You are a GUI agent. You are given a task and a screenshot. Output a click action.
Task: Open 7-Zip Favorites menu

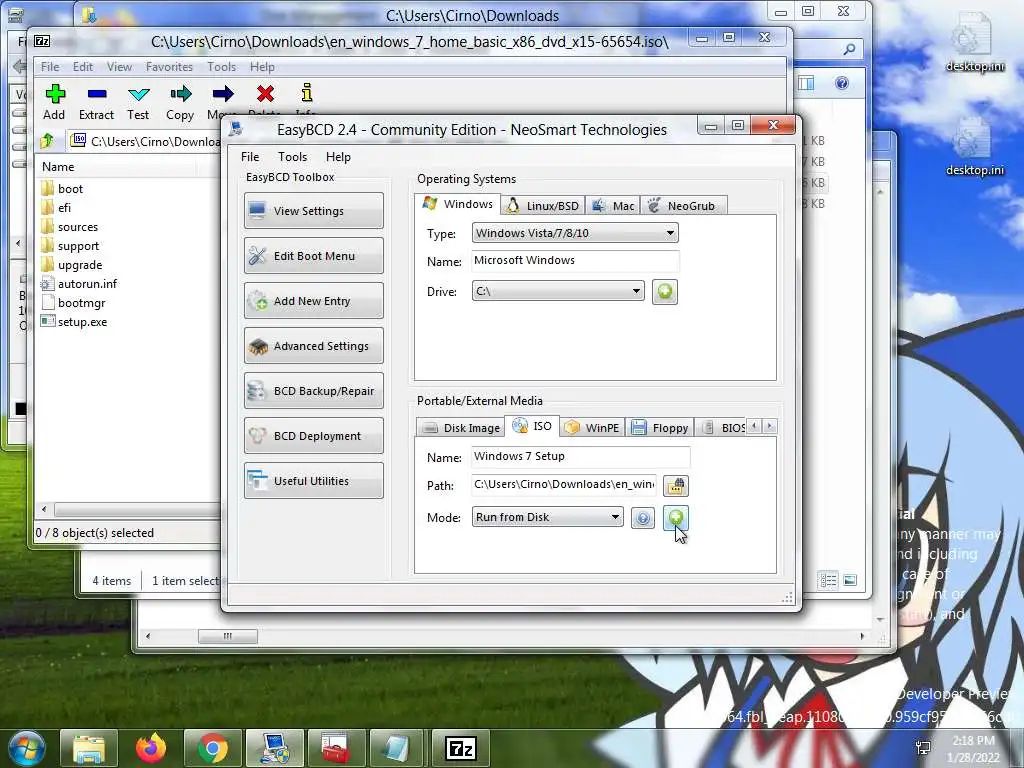point(169,67)
